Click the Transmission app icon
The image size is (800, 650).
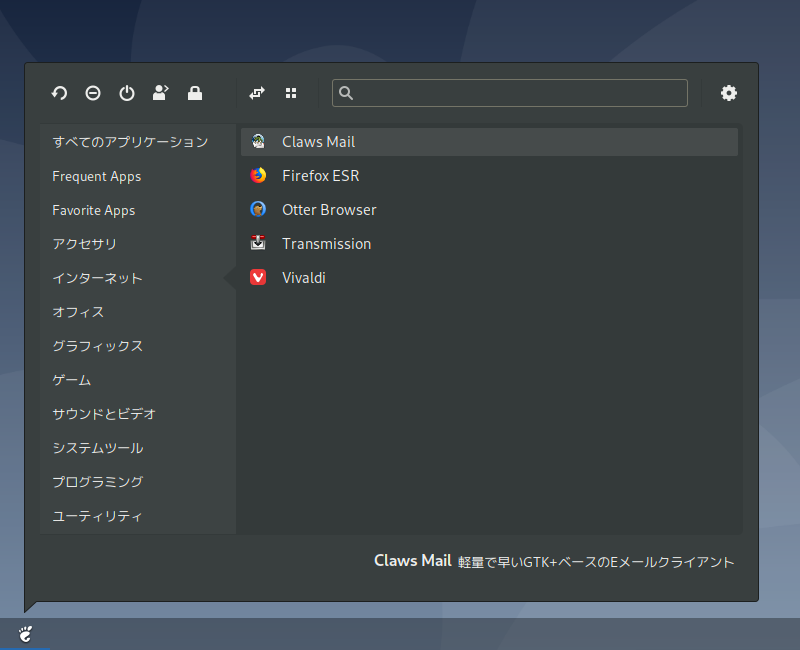point(258,243)
